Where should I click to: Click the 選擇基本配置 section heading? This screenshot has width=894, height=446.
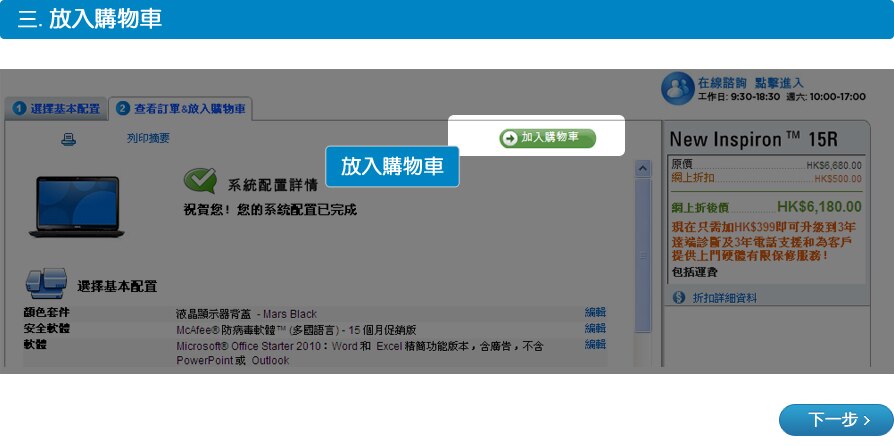[x=117, y=286]
